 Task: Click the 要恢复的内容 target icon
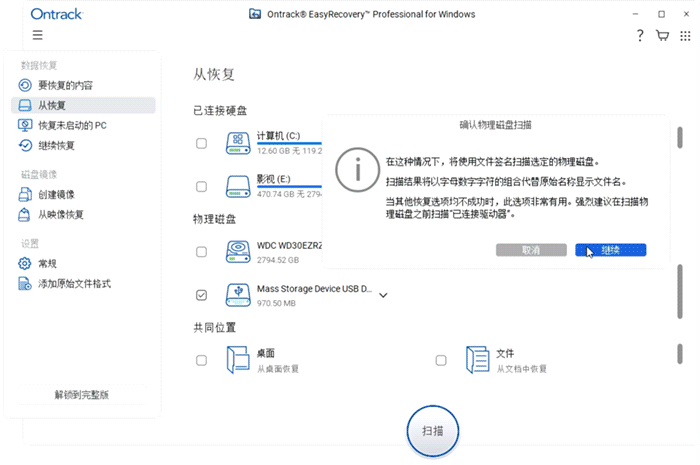click(x=25, y=85)
